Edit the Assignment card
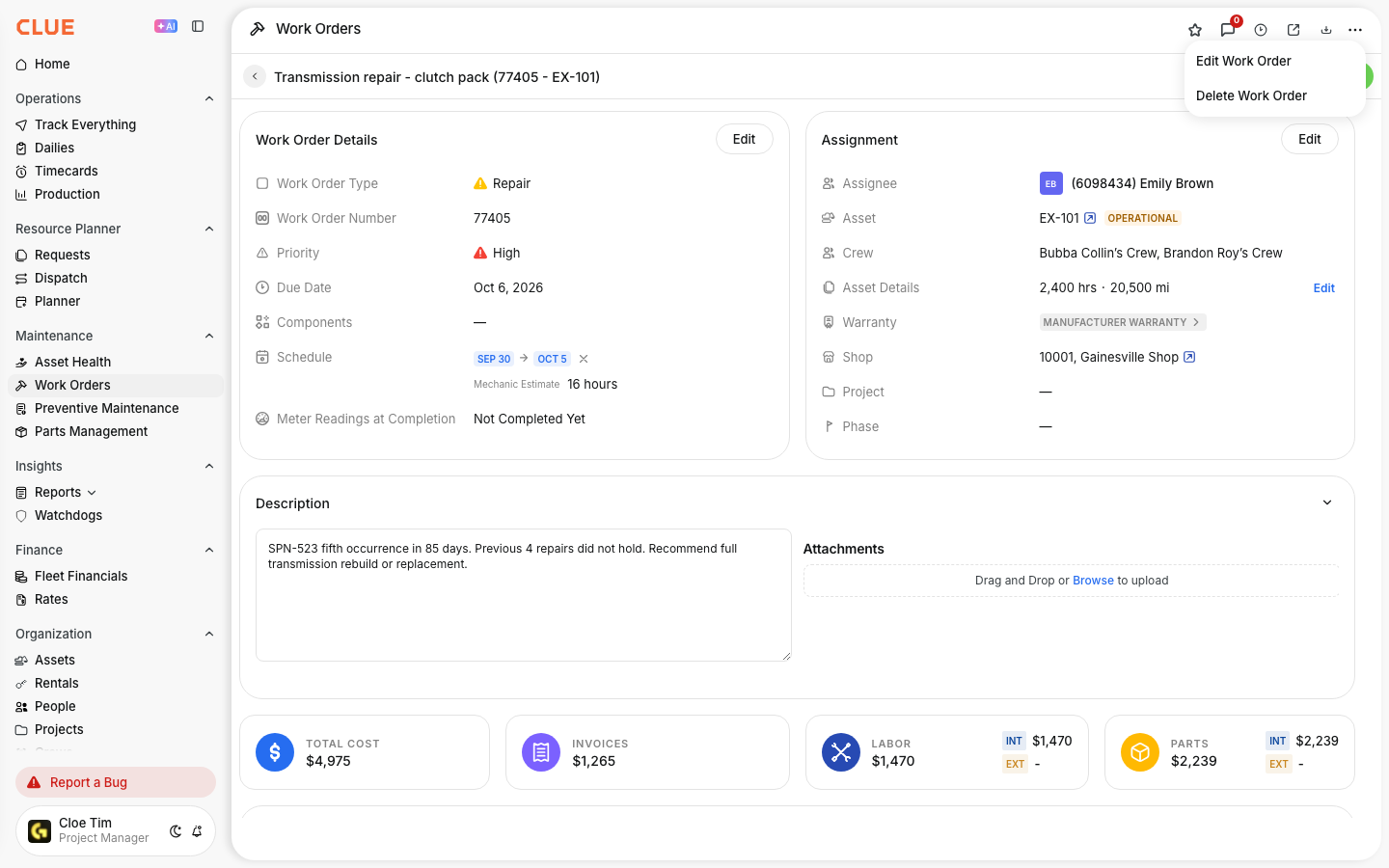Viewport: 1389px width, 868px height. tap(1310, 139)
